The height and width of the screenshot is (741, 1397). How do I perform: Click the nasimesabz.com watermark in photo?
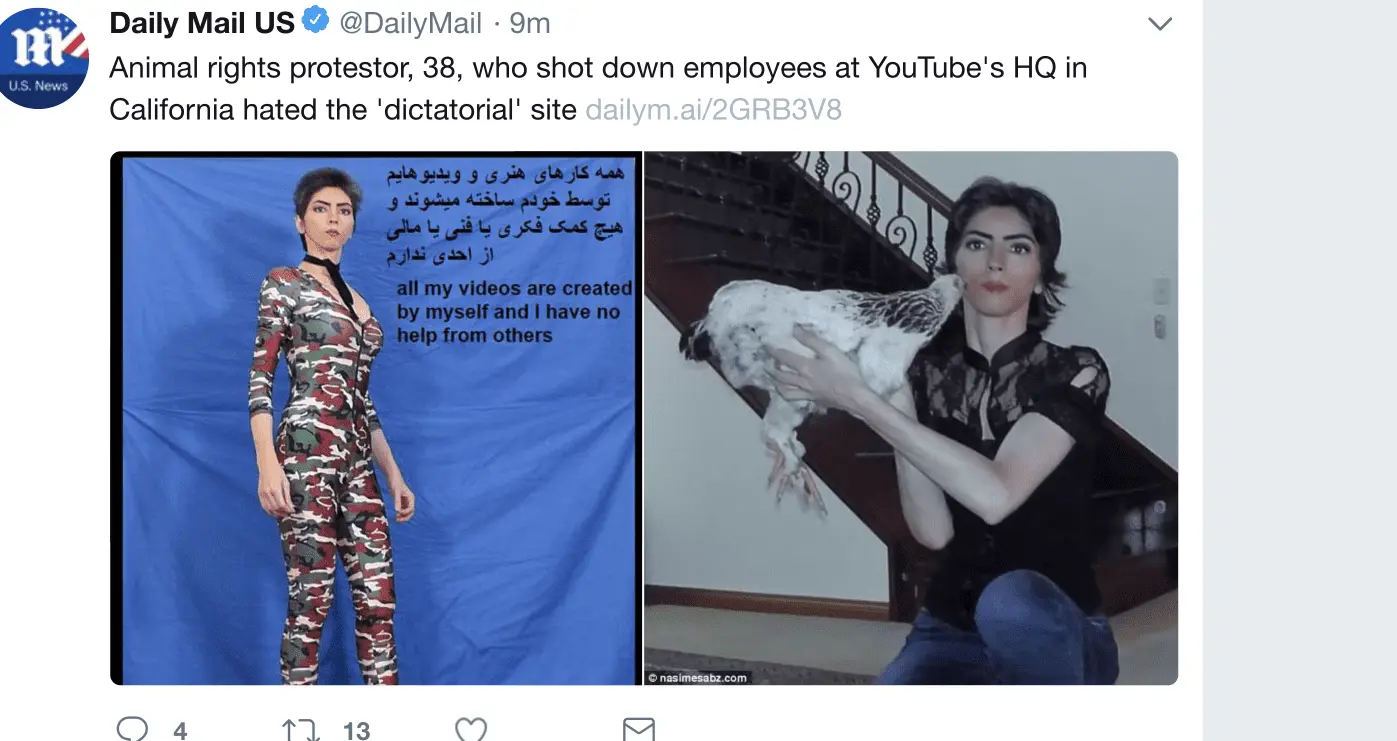[698, 678]
